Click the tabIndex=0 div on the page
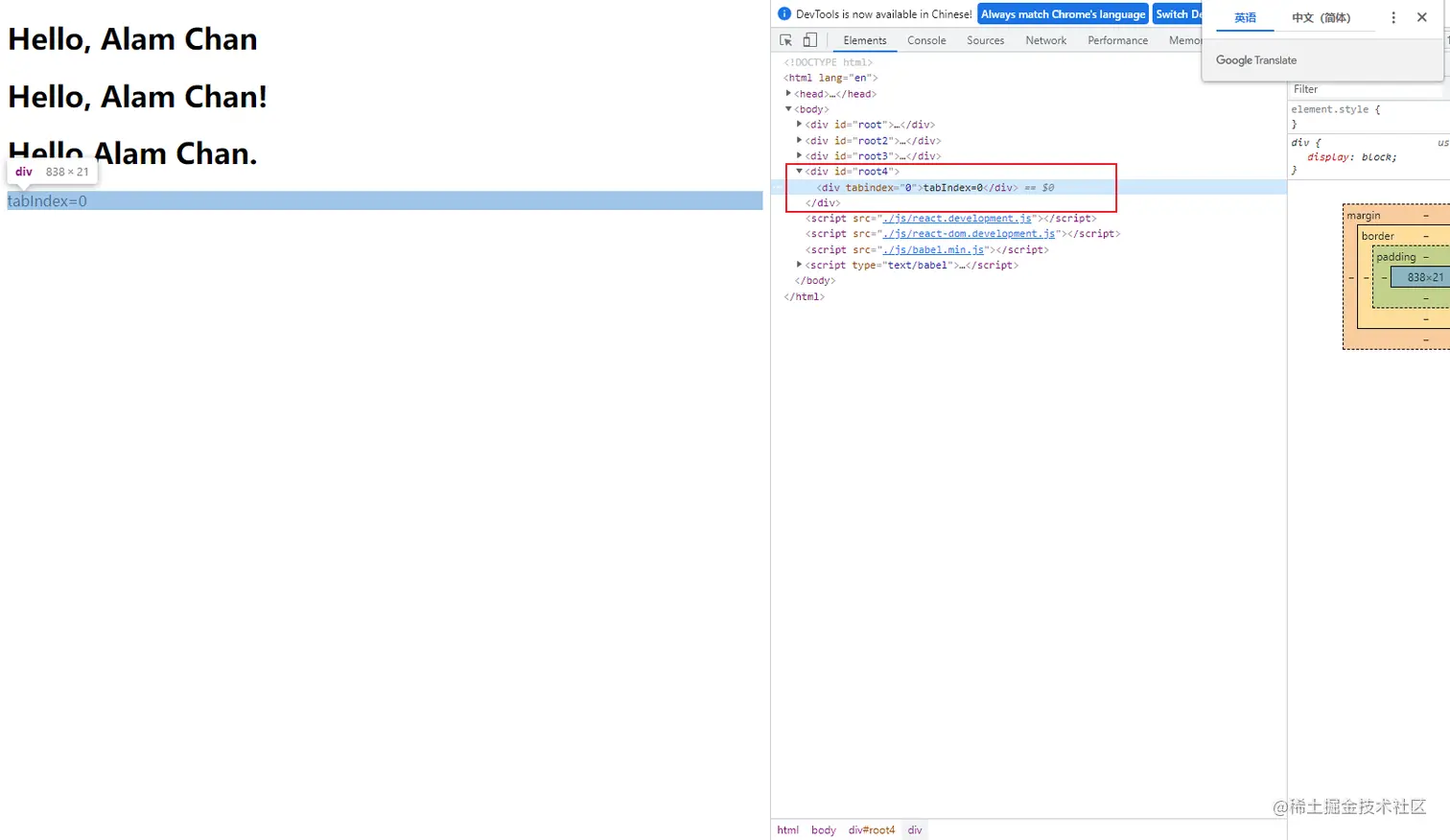The width and height of the screenshot is (1450, 840). [385, 201]
